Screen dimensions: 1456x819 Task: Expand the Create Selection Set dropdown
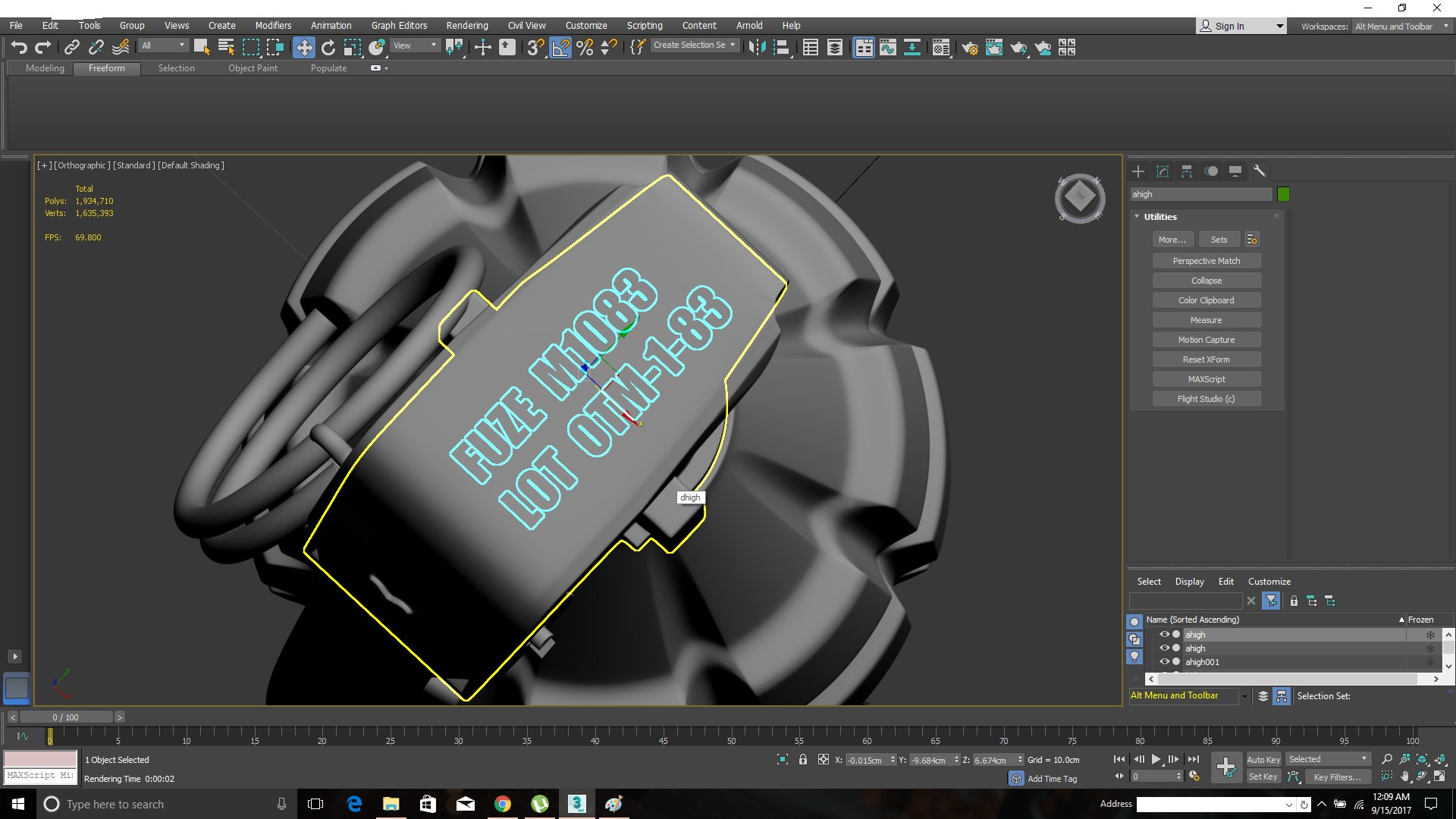[694, 45]
